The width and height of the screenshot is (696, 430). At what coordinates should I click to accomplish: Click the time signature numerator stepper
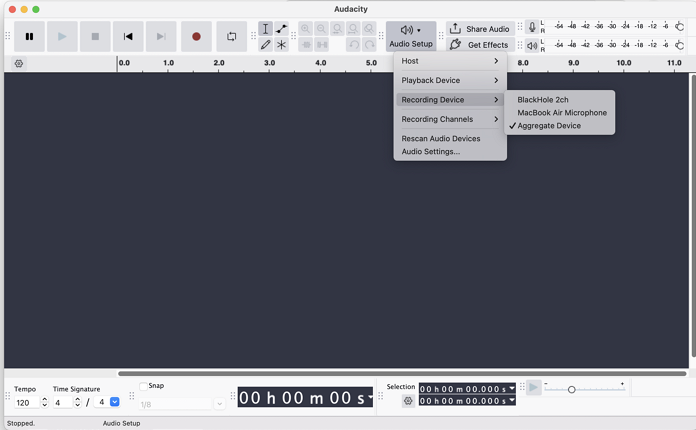coord(78,402)
